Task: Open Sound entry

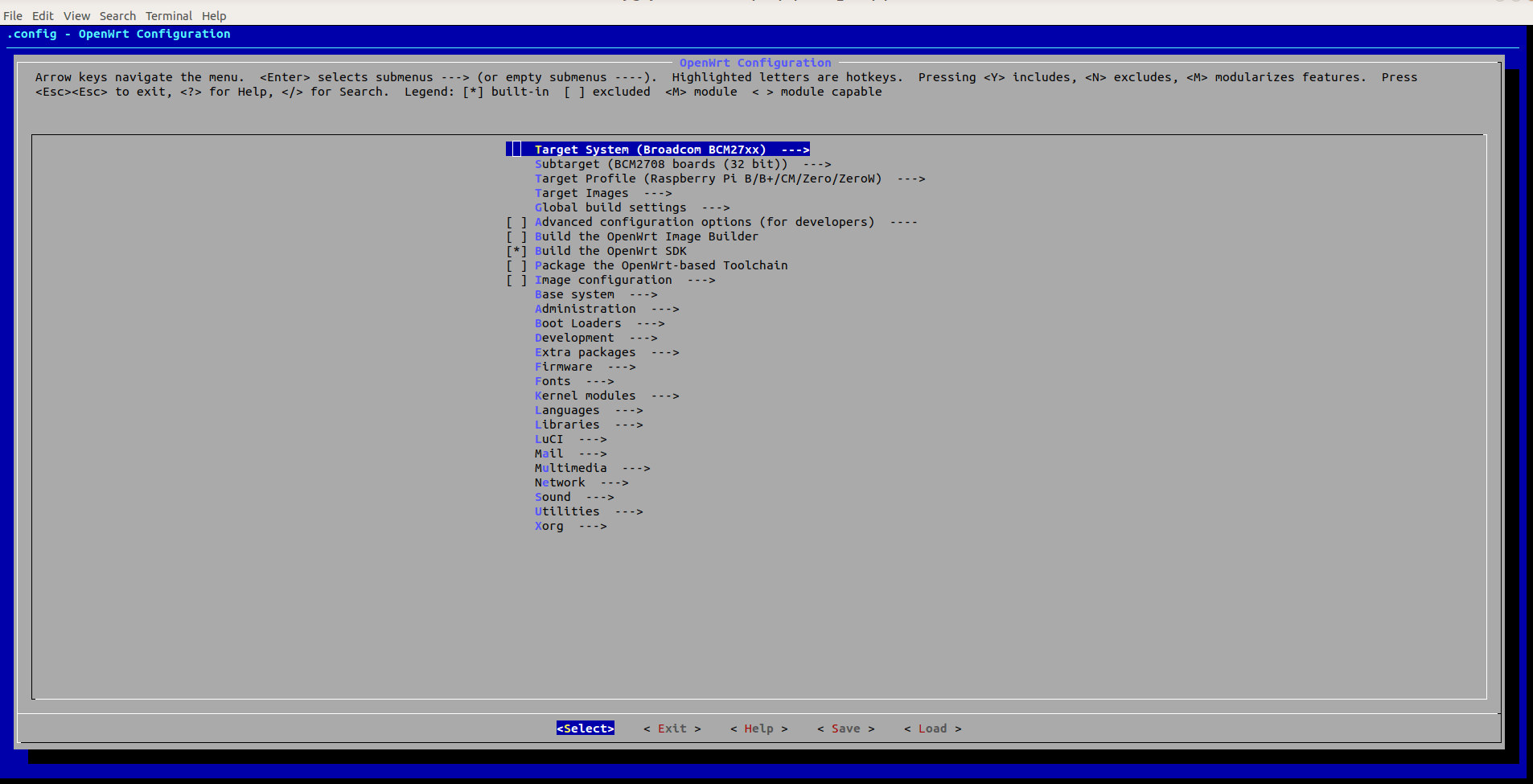Action: pos(574,497)
